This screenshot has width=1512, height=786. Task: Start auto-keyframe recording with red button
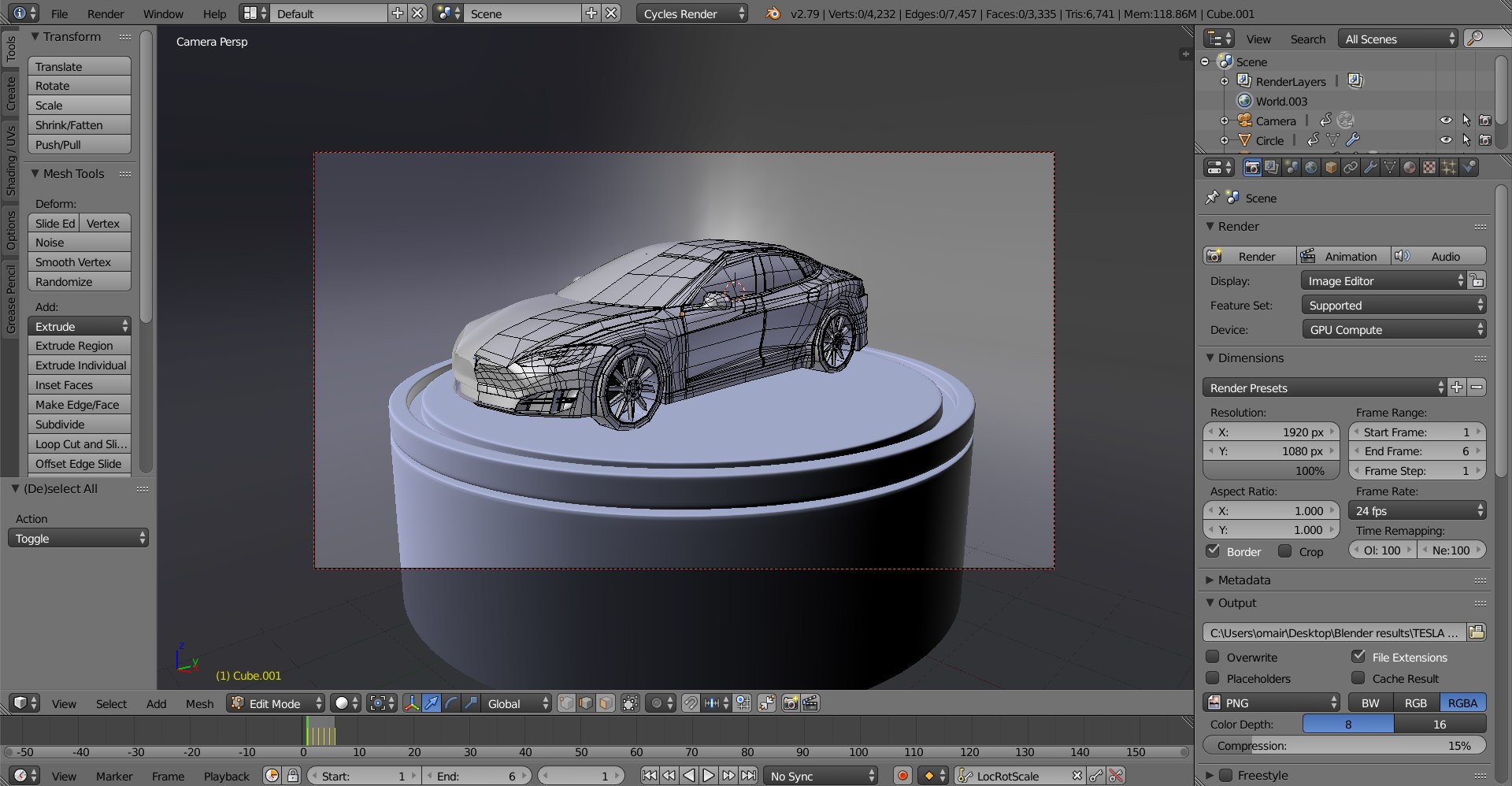[x=902, y=776]
